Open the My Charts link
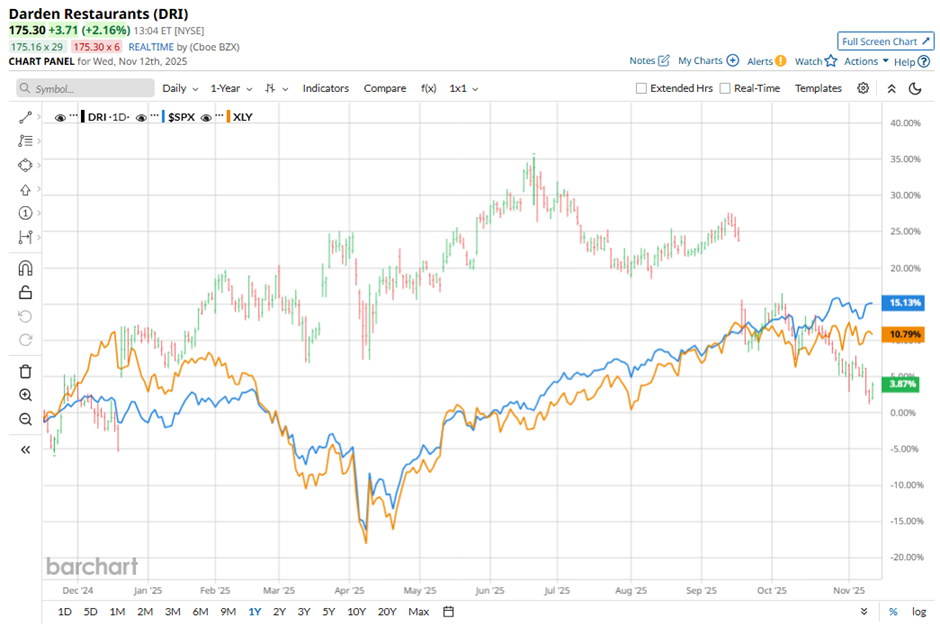Screen dimensions: 940x627 pyautogui.click(x=707, y=61)
